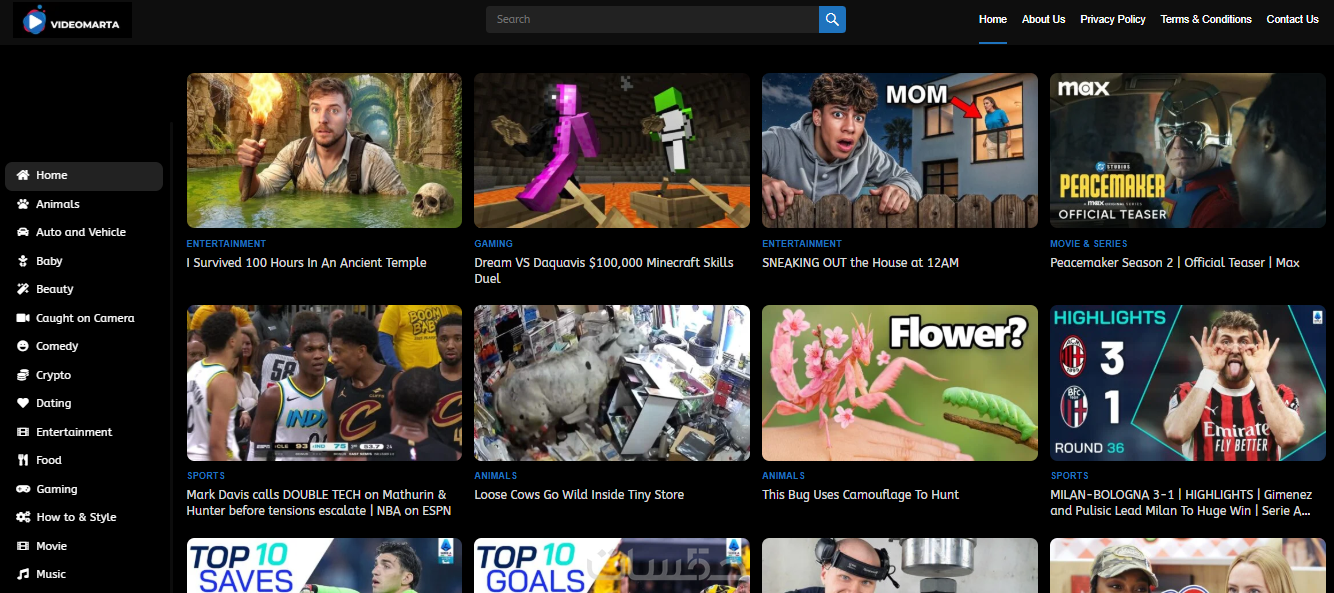Click GAMING tag above Dream VS Daquavis
Image resolution: width=1334 pixels, height=593 pixels.
tap(493, 244)
